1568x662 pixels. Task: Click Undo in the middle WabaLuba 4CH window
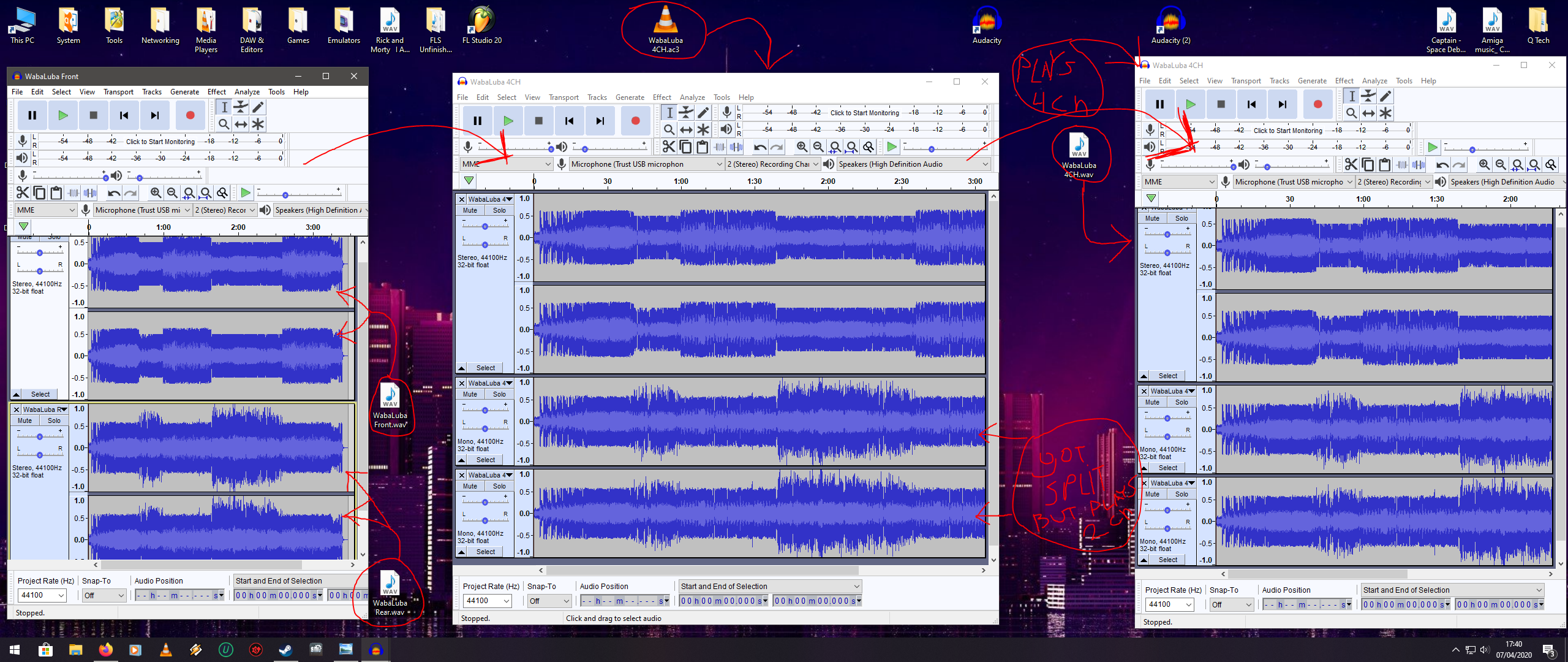759,146
